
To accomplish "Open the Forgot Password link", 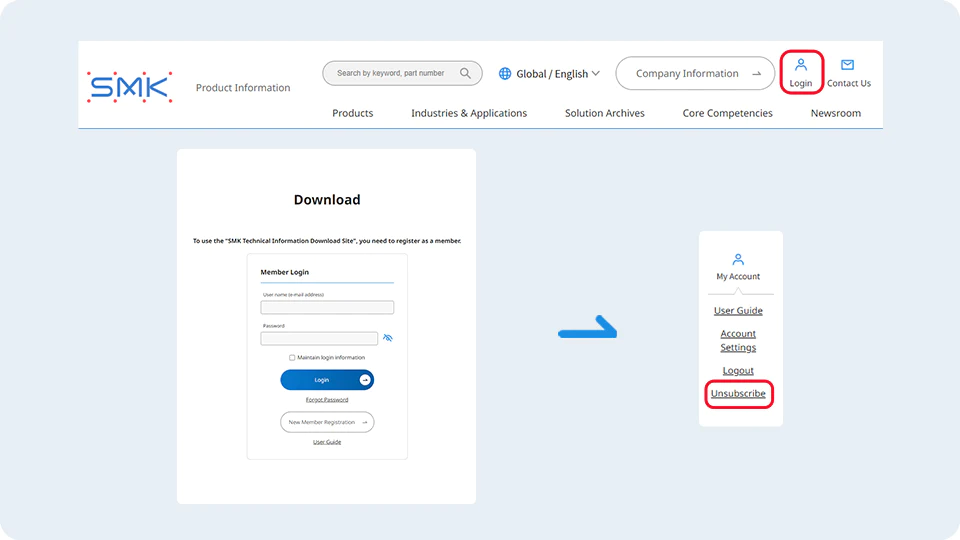I will 327,400.
